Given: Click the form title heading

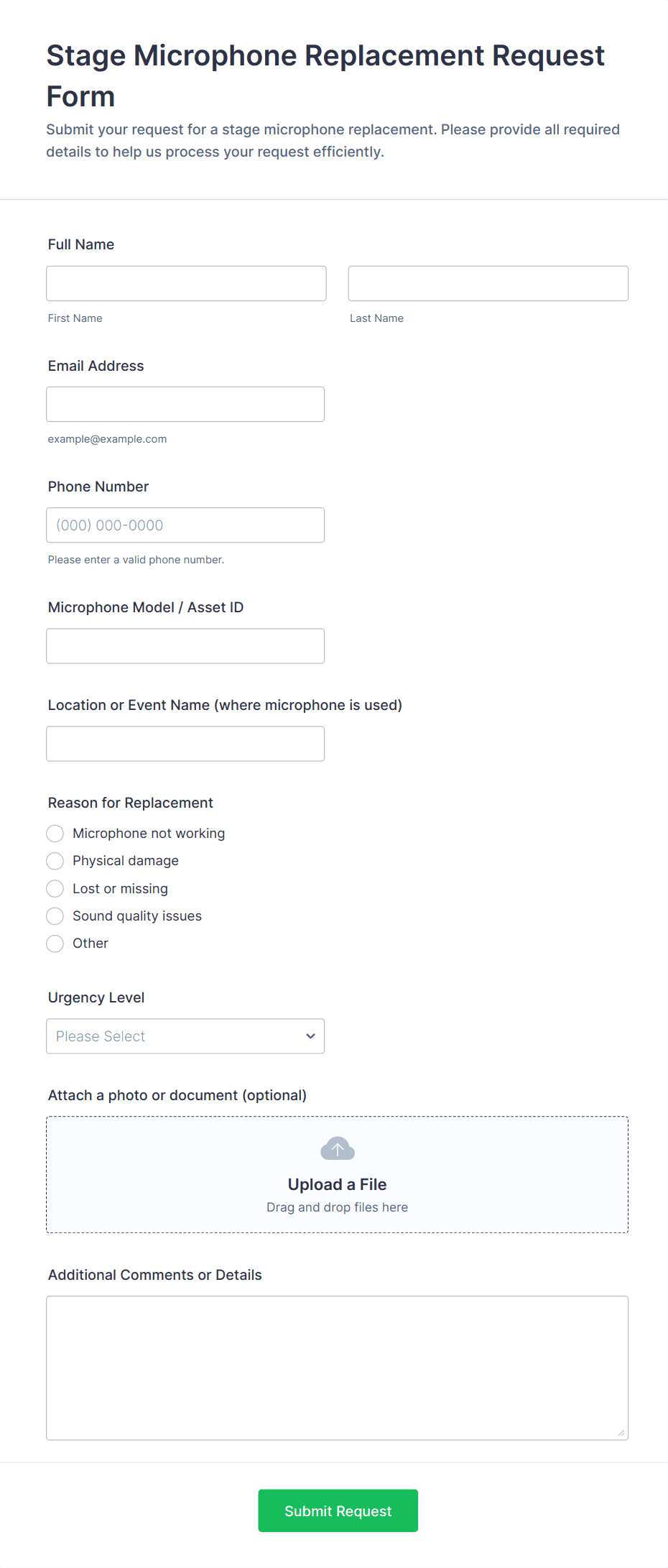Looking at the screenshot, I should (325, 75).
